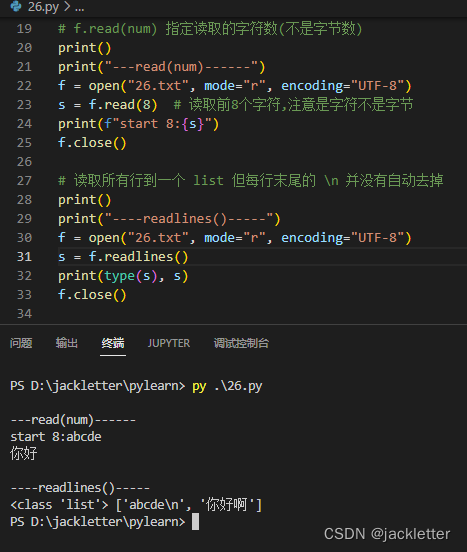Click the empty print() on line 28
The image size is (467, 552).
pyautogui.click(x=84, y=200)
